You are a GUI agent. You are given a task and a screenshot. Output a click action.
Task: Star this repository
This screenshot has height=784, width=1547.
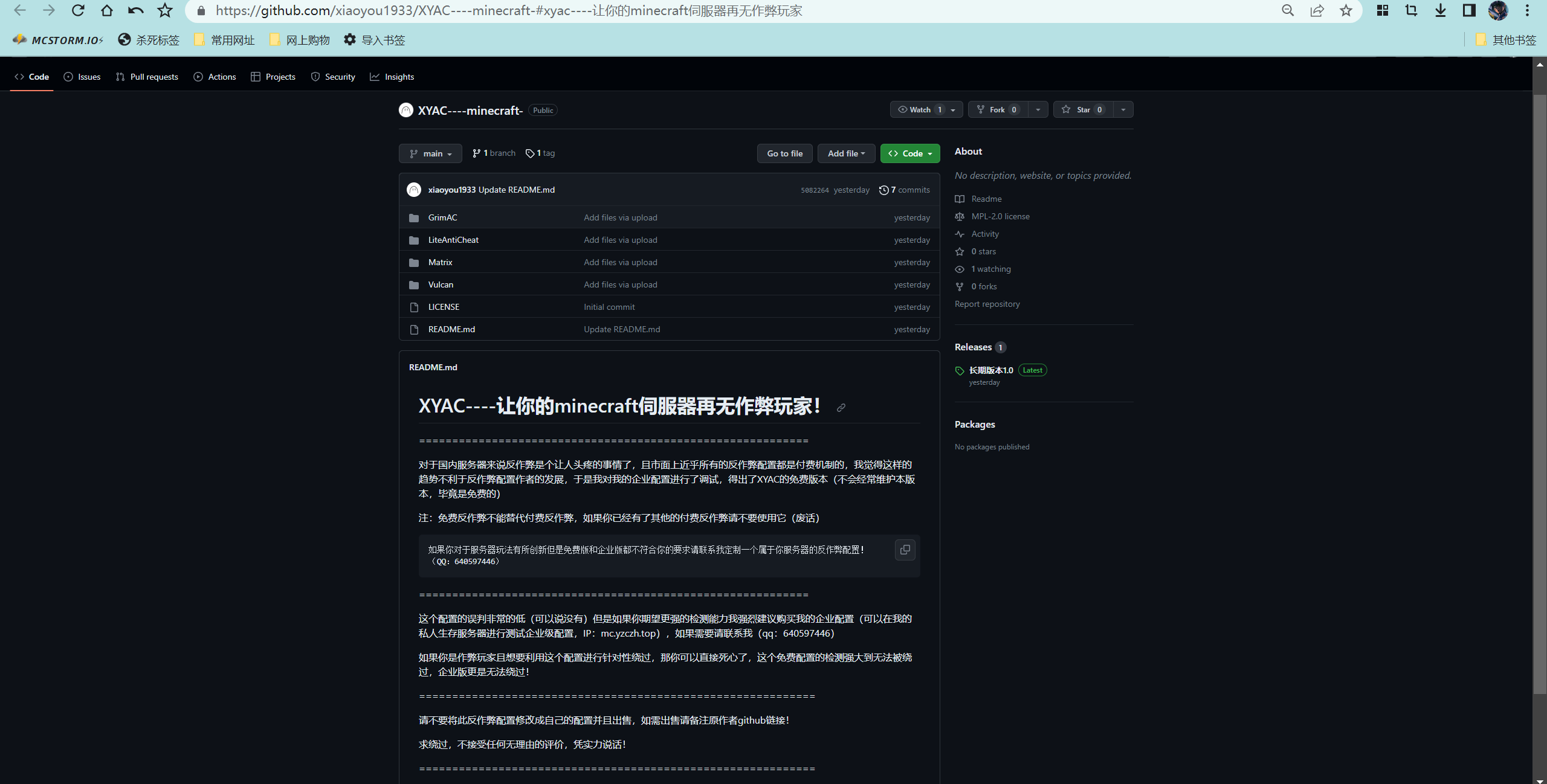1083,109
